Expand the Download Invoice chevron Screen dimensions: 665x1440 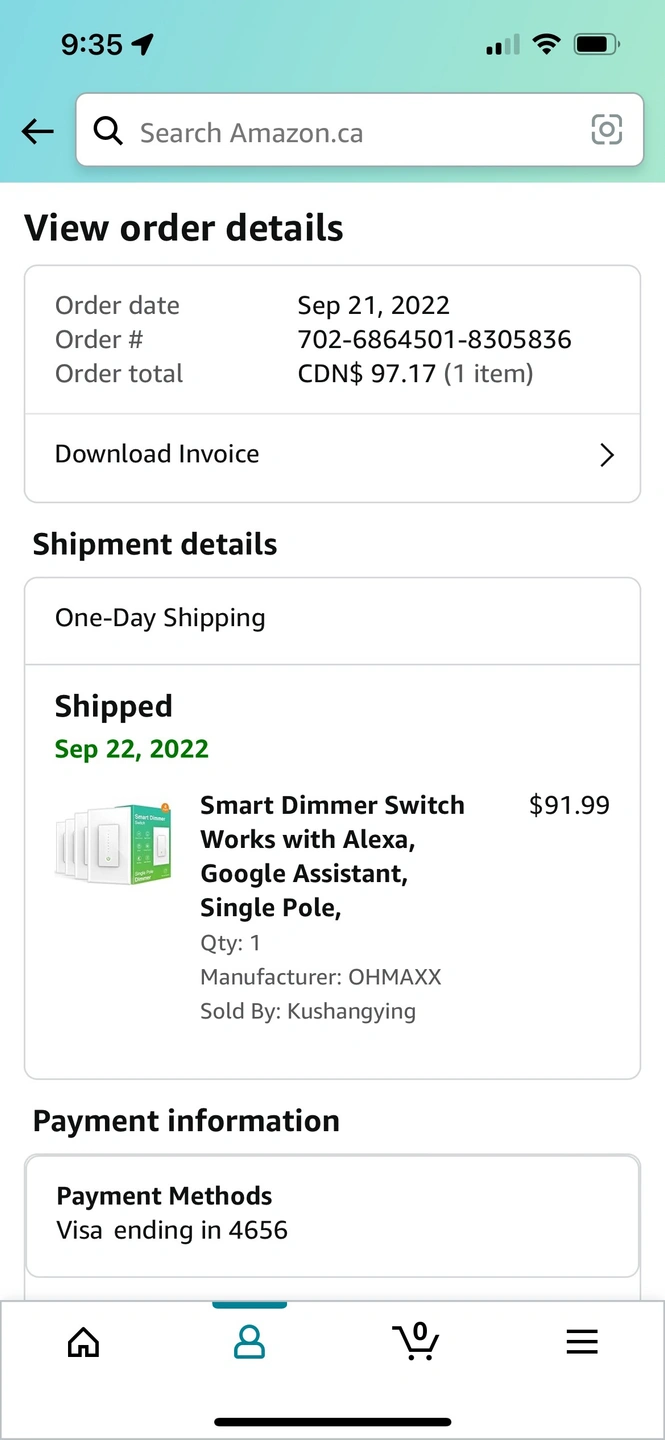point(606,455)
